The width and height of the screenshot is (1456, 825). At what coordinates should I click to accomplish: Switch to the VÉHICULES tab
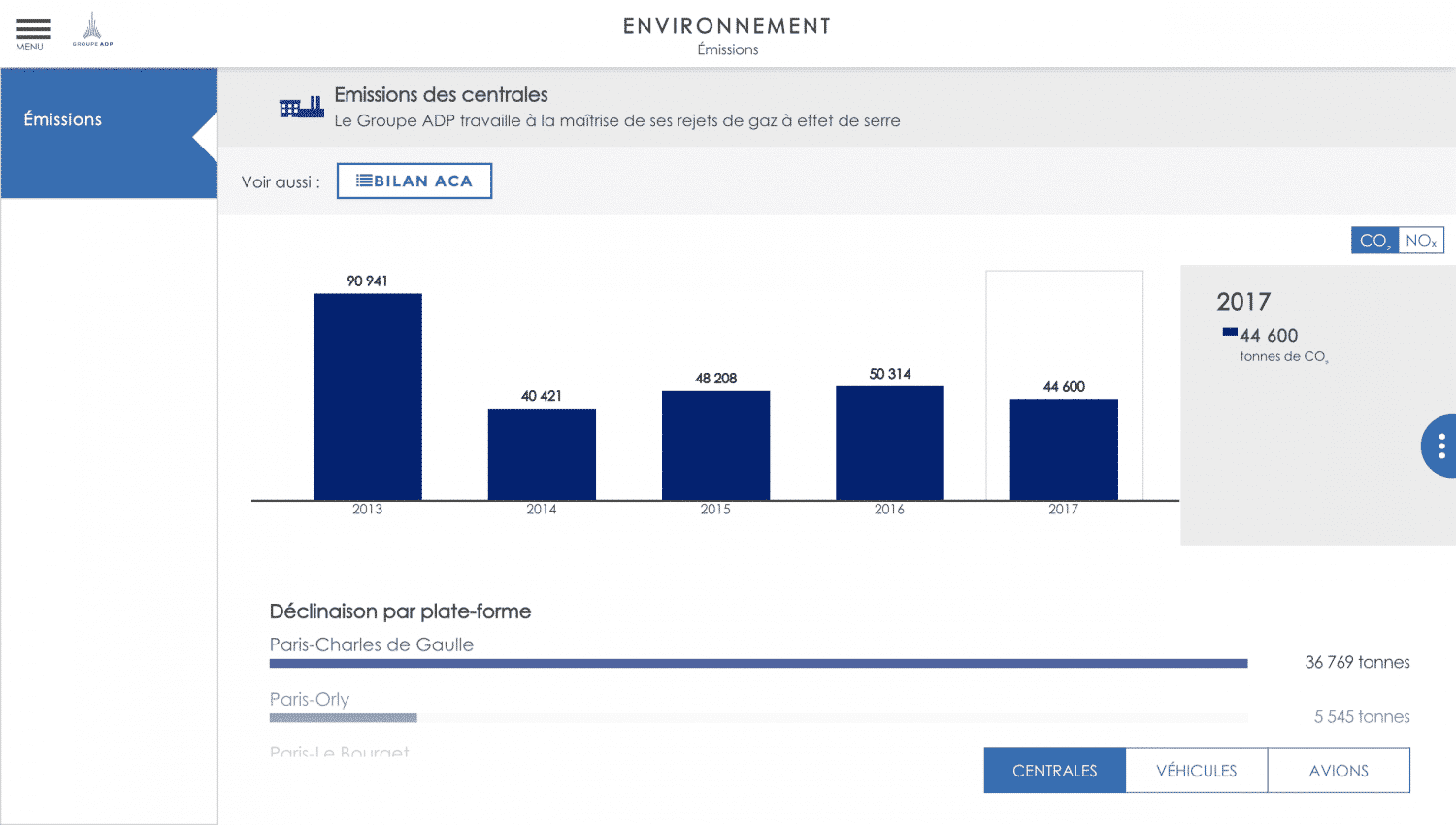pos(1196,771)
